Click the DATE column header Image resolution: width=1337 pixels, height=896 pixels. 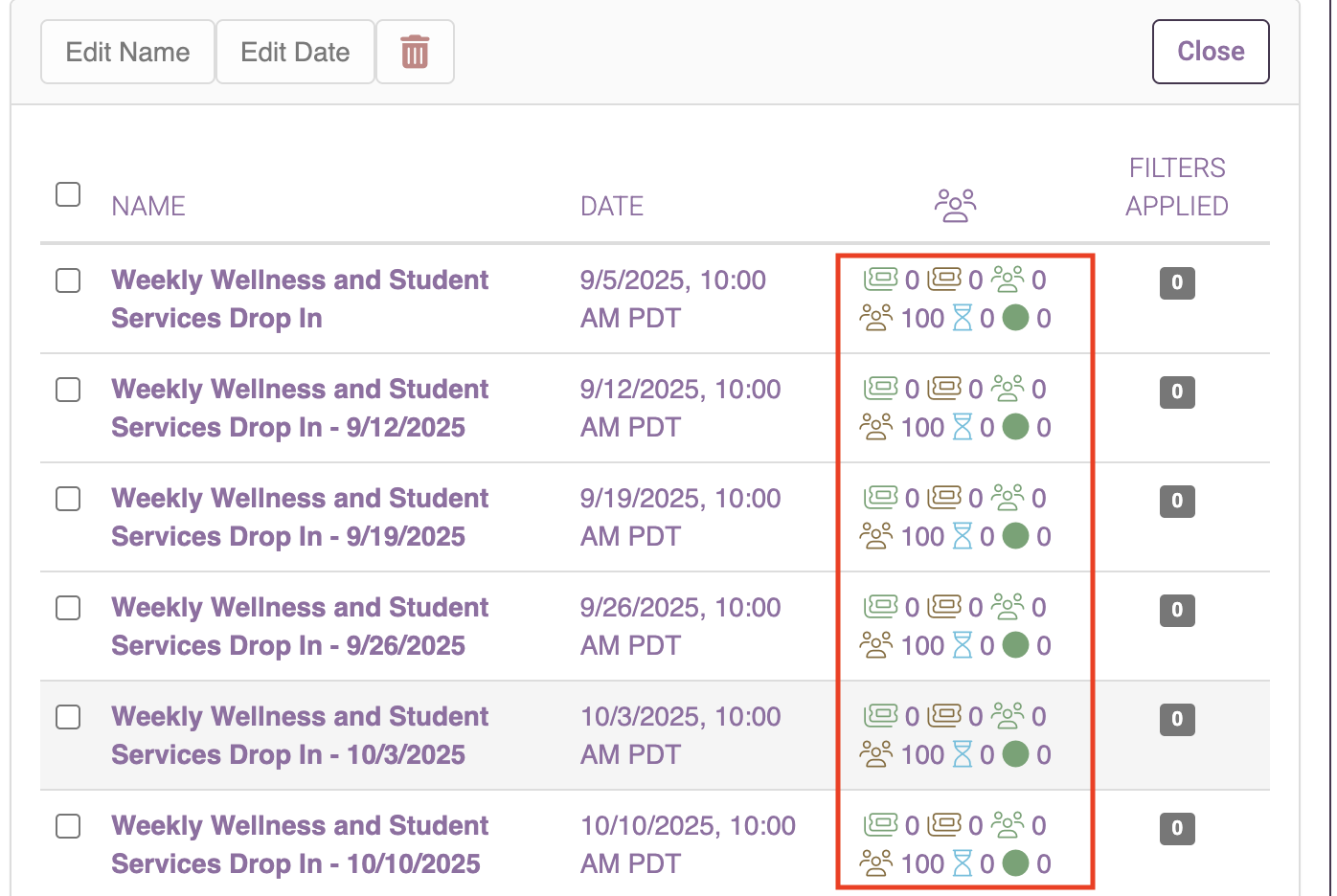tap(612, 206)
